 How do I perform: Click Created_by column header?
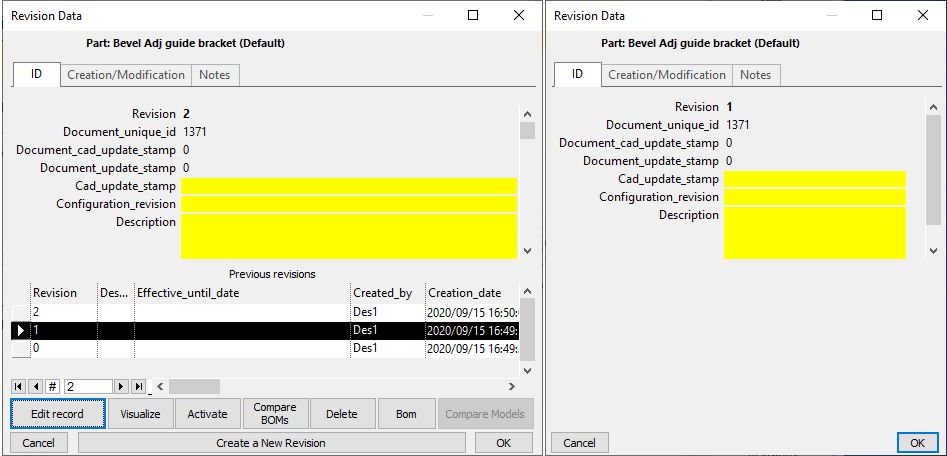tap(388, 293)
